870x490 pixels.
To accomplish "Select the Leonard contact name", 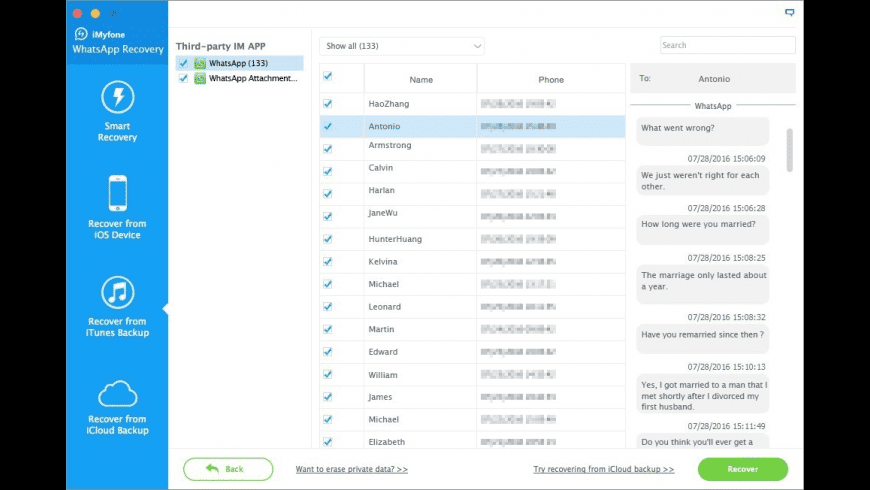I will (385, 307).
